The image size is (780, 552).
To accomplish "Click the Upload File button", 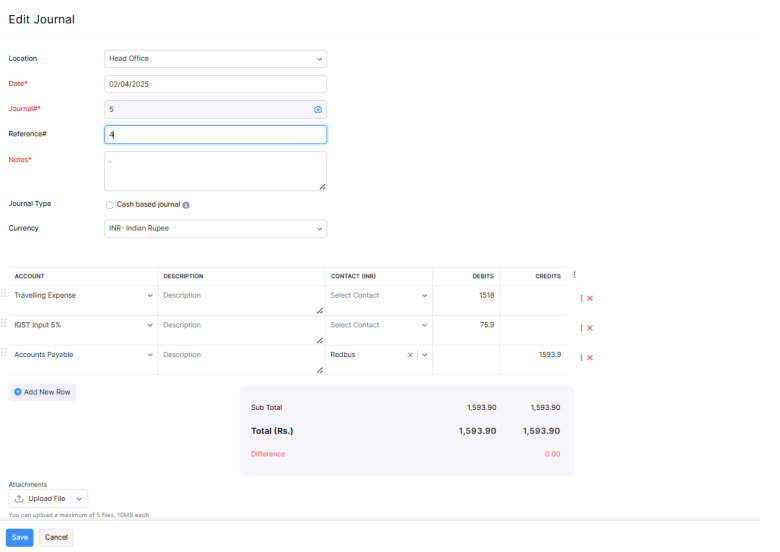I will tap(40, 498).
